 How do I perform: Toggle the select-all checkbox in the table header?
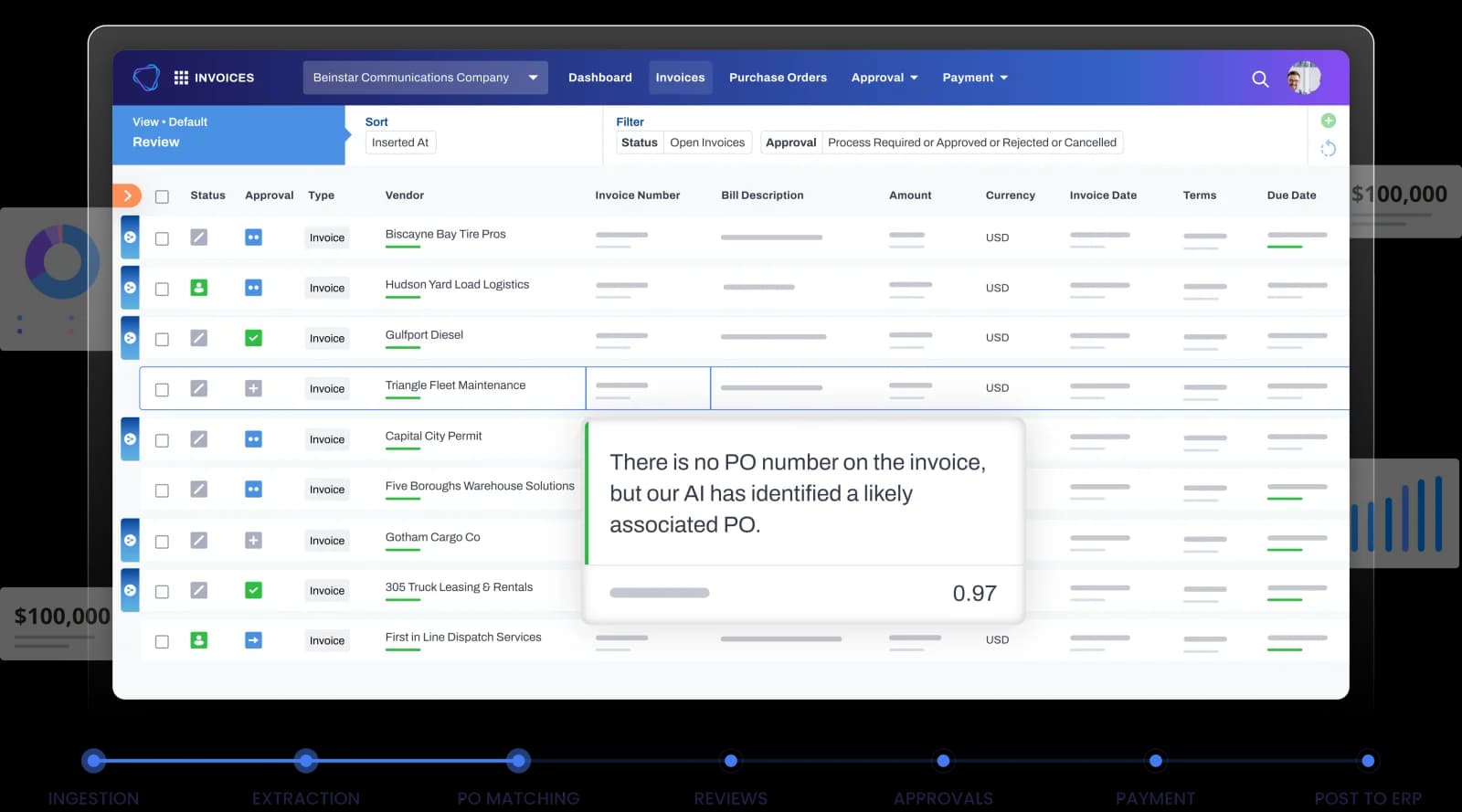point(162,196)
